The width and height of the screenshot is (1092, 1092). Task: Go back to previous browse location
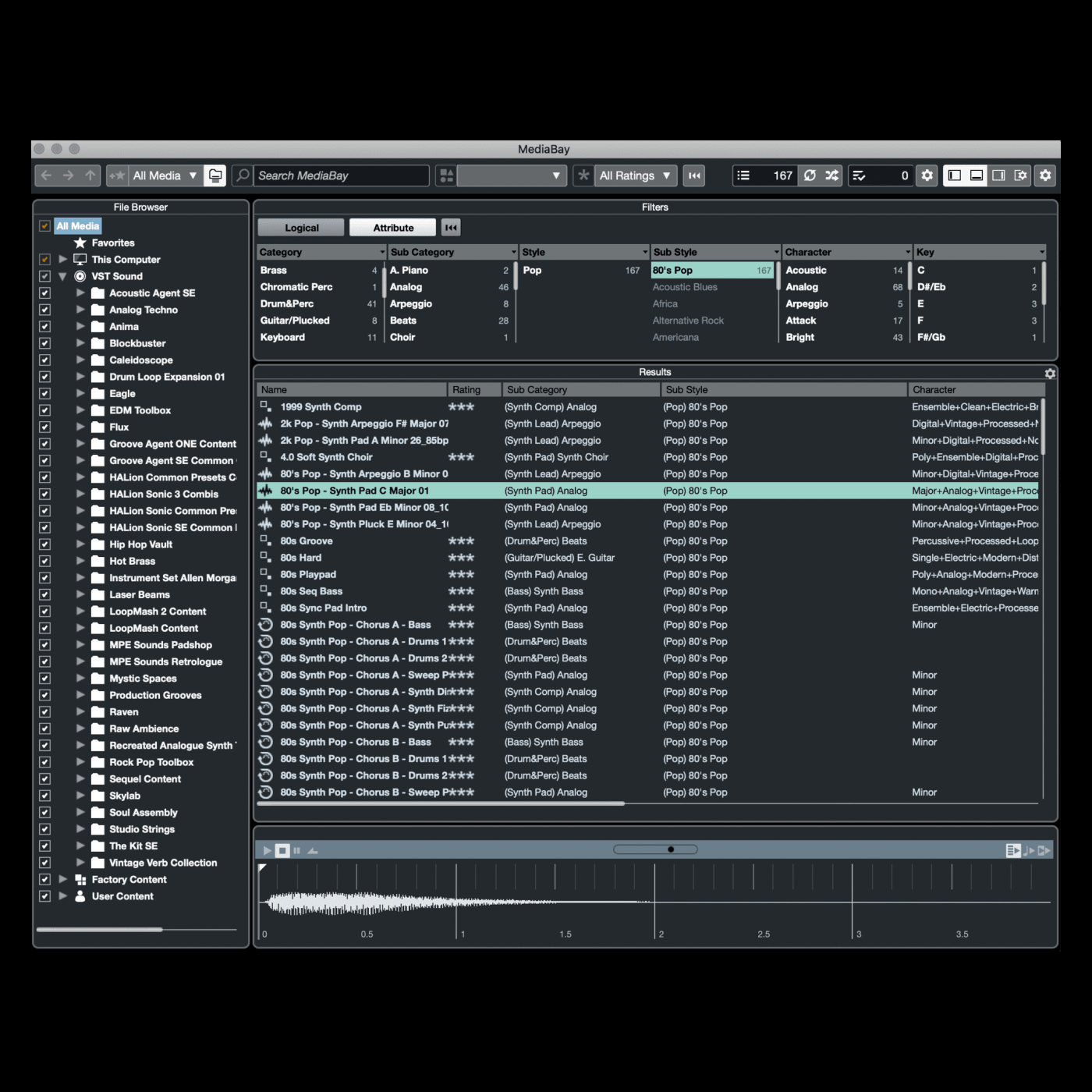tap(46, 175)
